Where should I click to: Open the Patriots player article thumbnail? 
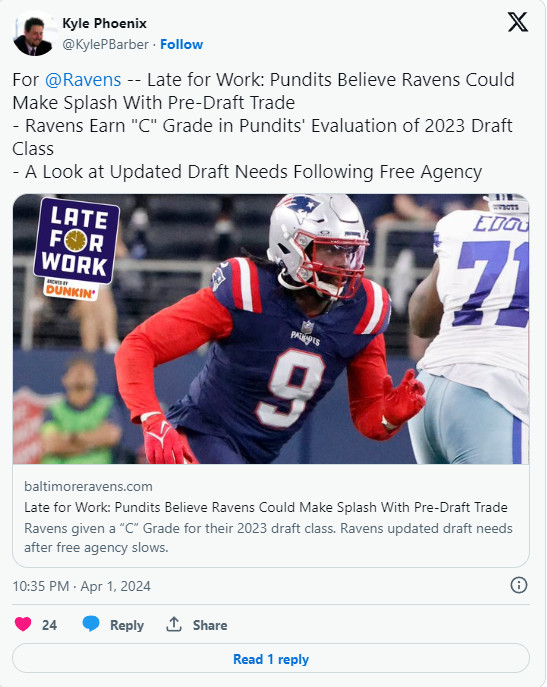pos(271,329)
